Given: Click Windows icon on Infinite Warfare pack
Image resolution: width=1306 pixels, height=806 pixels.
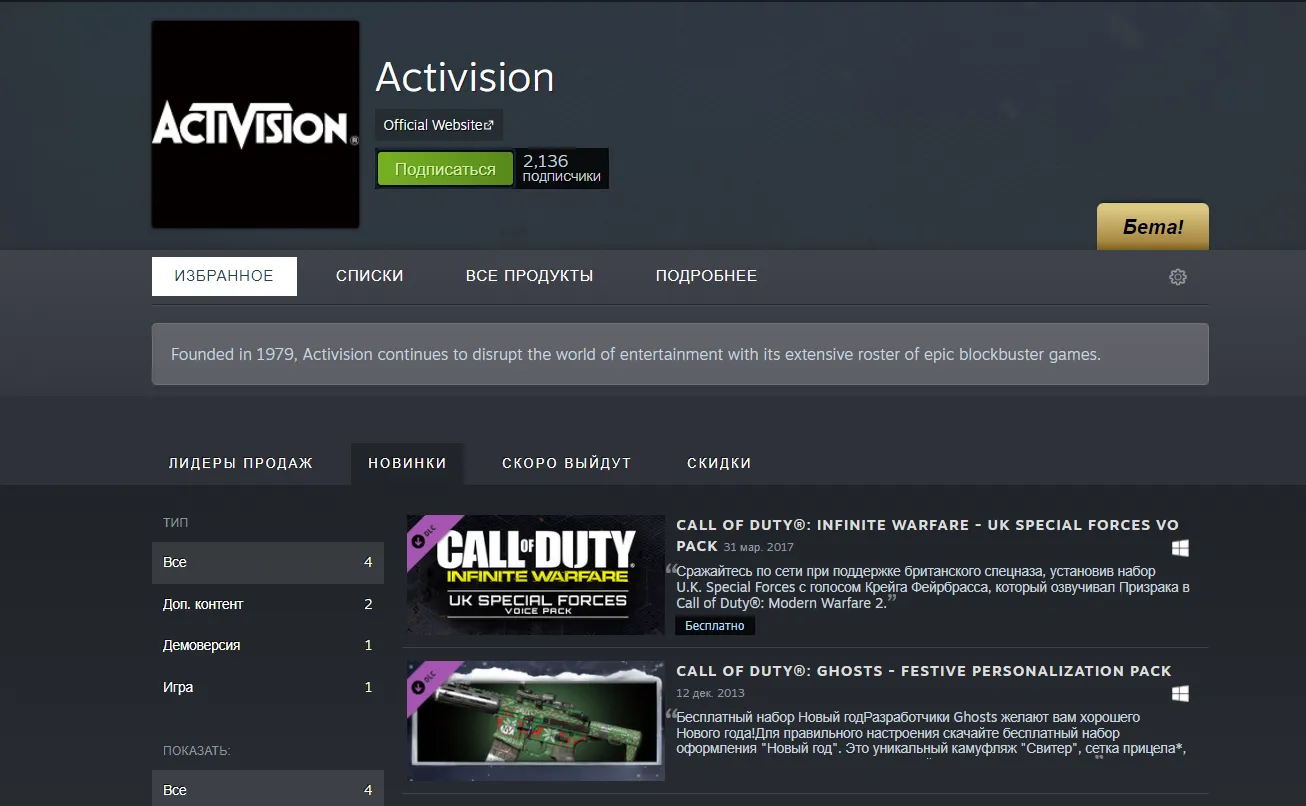Looking at the screenshot, I should 1180,548.
